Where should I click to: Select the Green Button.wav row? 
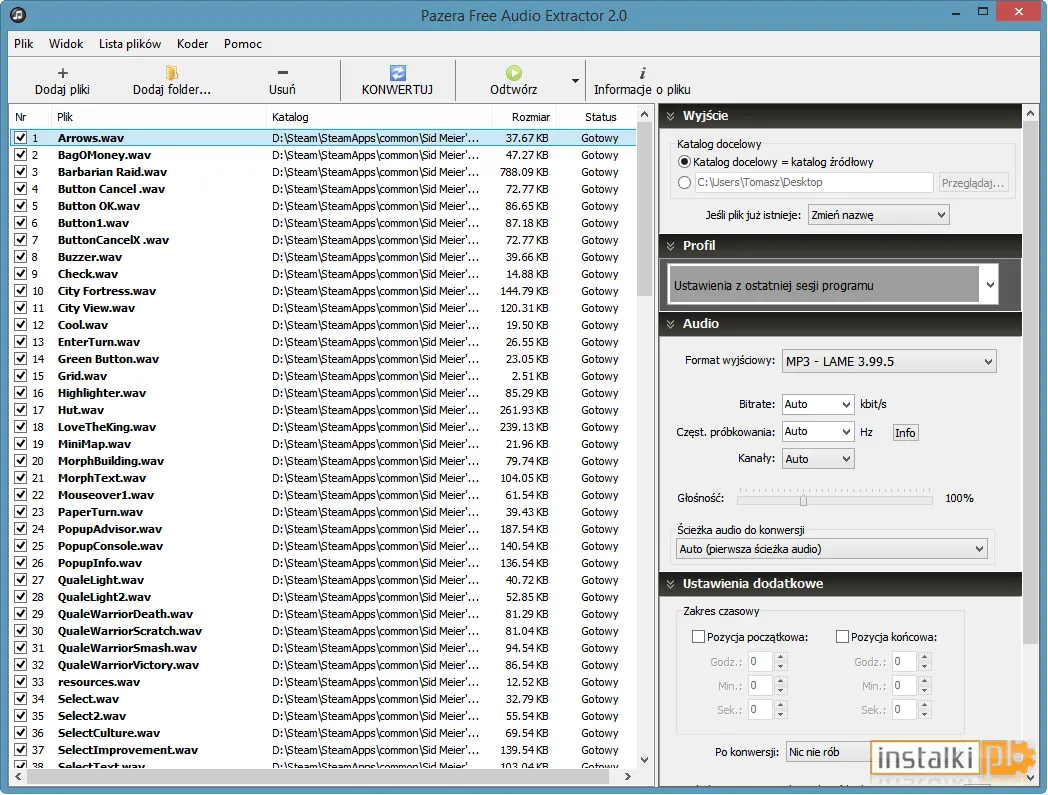[x=323, y=359]
